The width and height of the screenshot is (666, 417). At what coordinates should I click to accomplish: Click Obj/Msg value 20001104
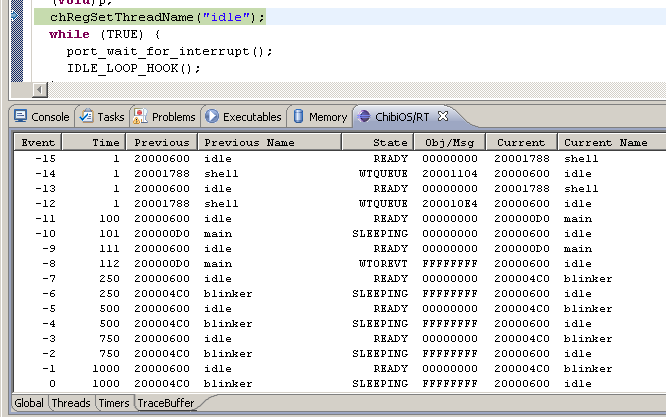click(x=450, y=173)
